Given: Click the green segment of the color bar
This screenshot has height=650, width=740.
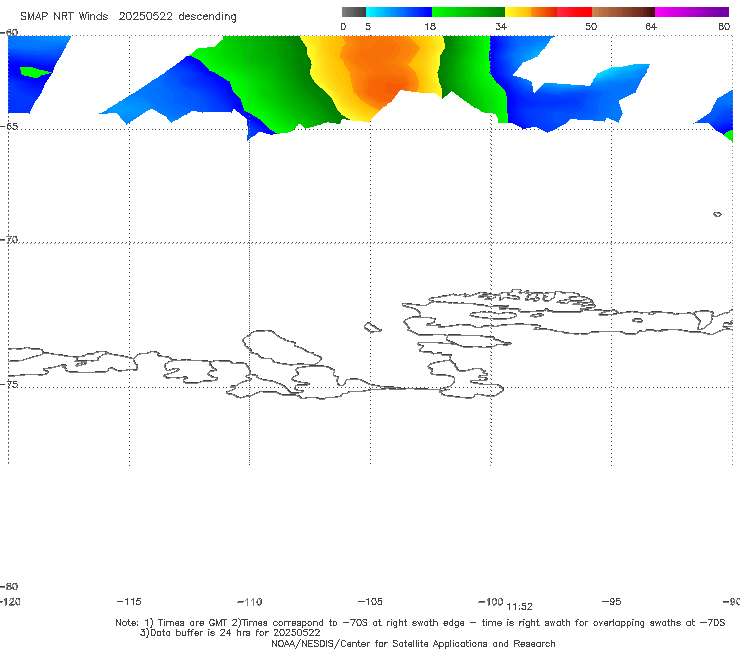Looking at the screenshot, I should (x=468, y=12).
